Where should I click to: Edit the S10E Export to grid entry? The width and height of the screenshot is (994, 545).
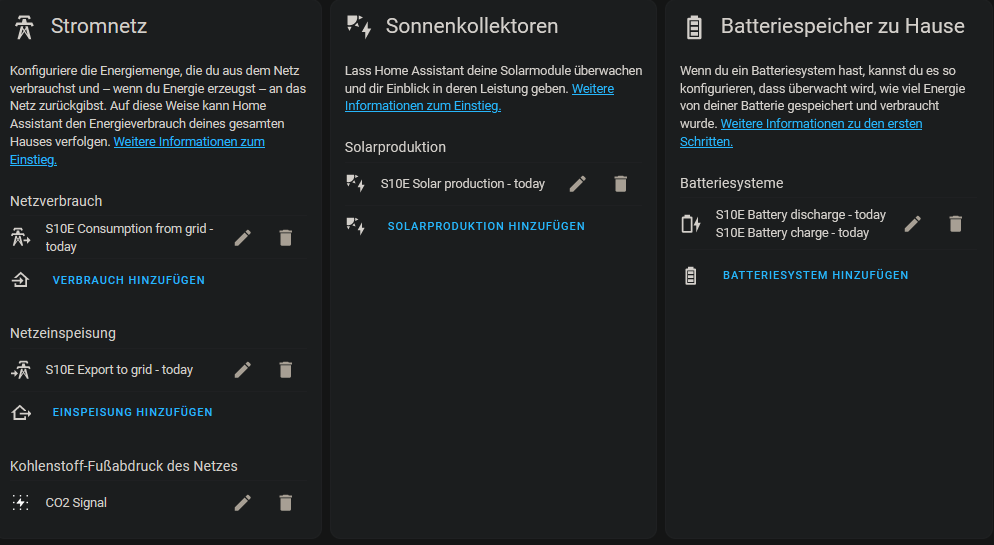(x=243, y=369)
